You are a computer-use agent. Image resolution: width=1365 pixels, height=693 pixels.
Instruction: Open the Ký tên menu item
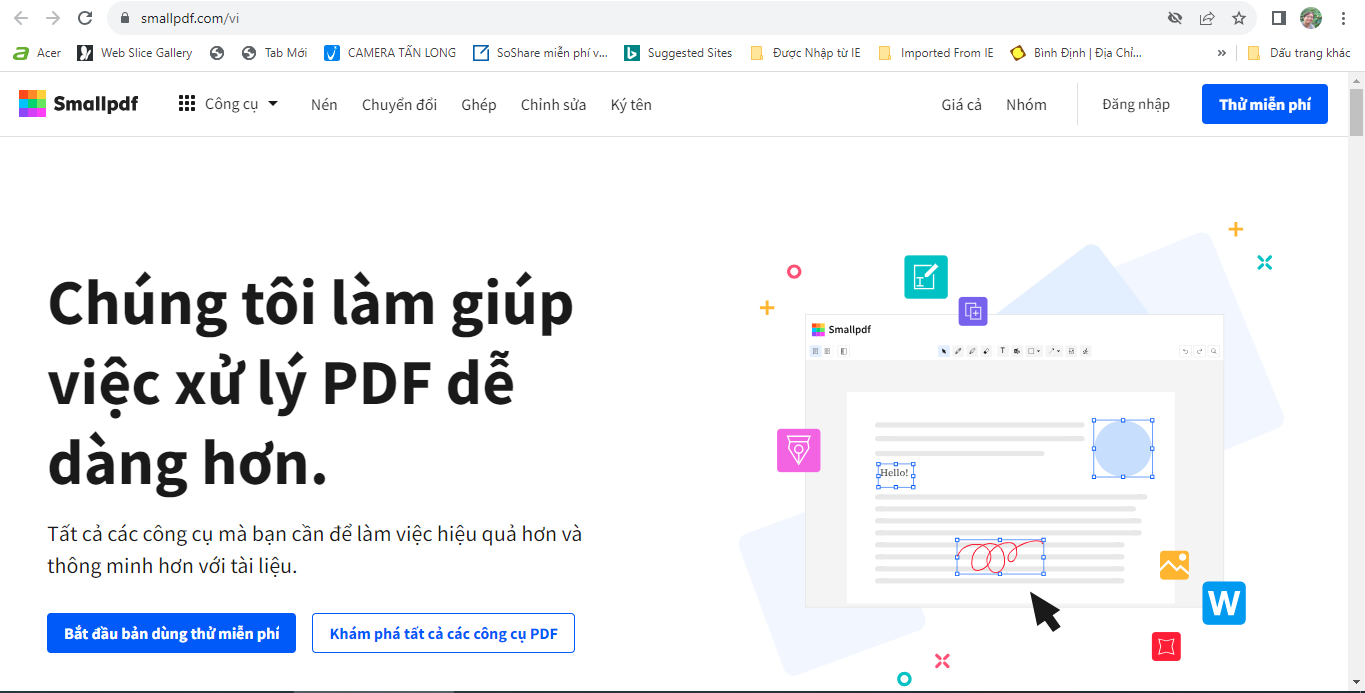pyautogui.click(x=631, y=104)
